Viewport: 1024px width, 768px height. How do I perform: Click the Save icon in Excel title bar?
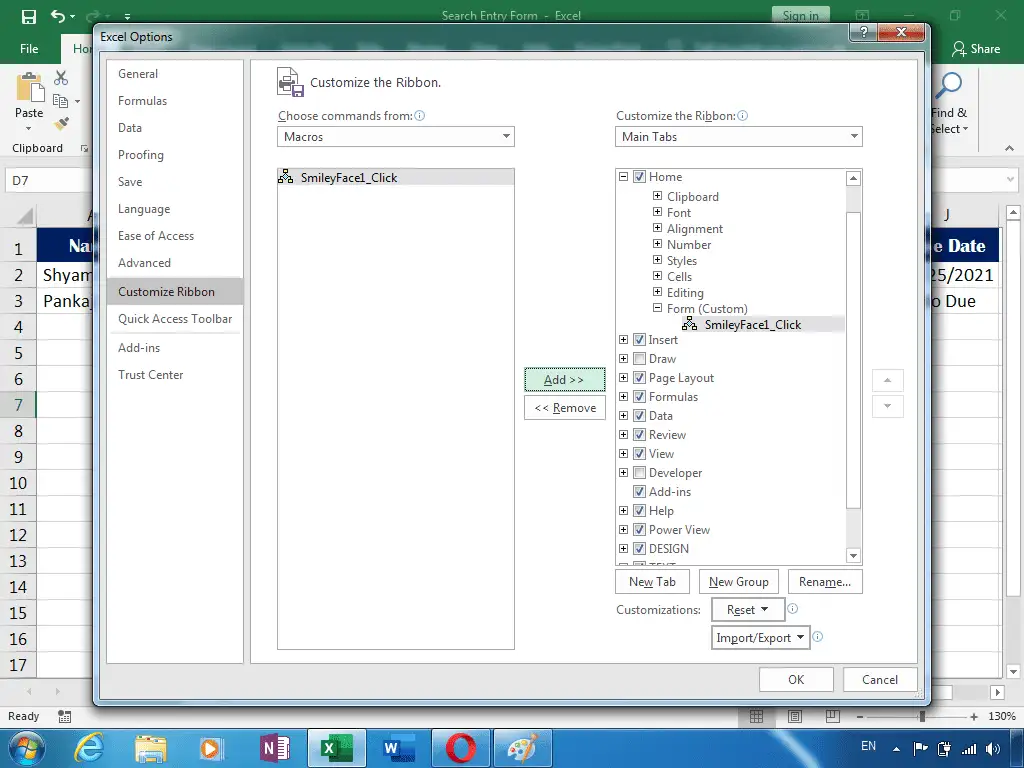29,16
